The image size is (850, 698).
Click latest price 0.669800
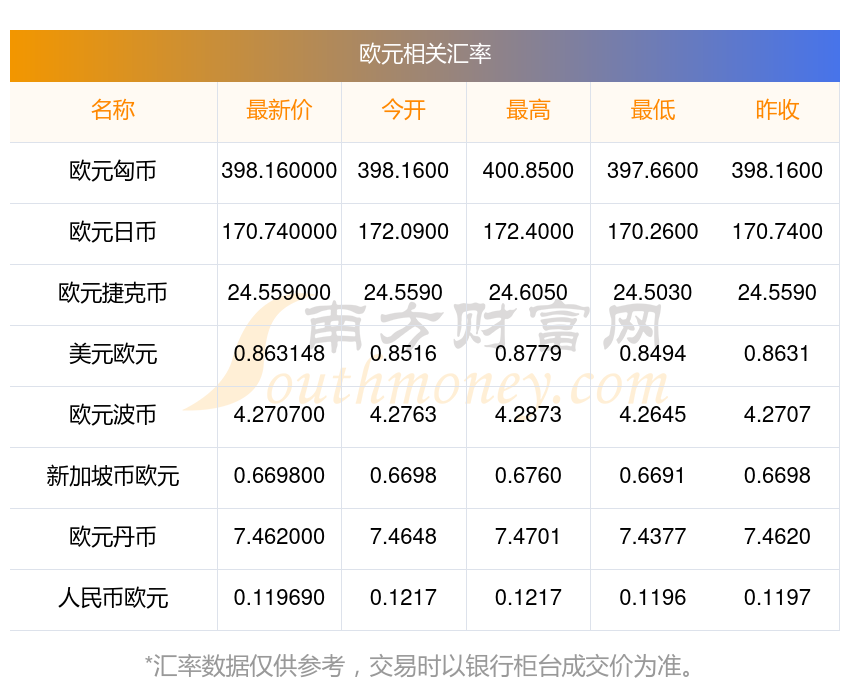coord(279,476)
